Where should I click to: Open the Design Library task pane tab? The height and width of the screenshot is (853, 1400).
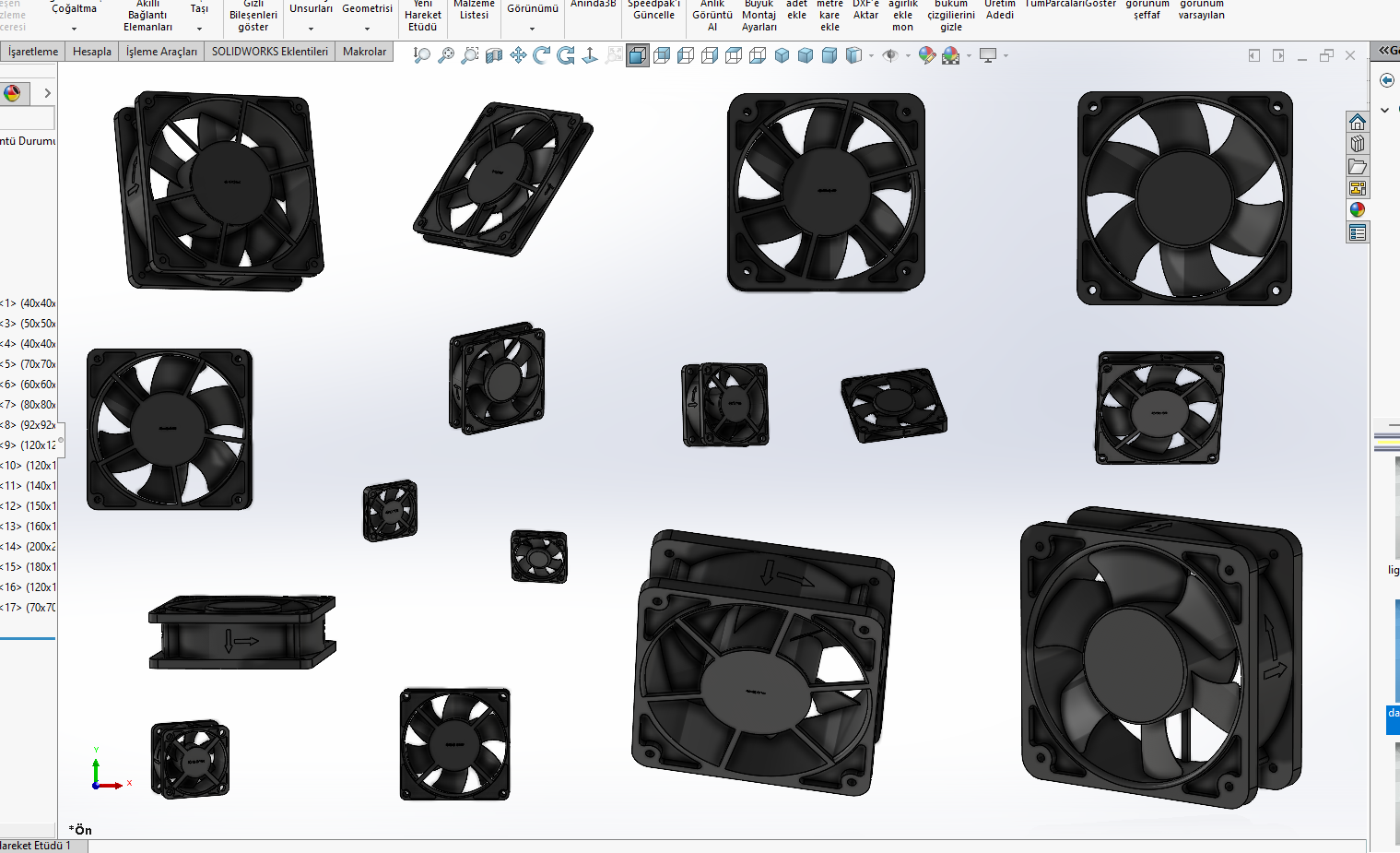coord(1358,144)
